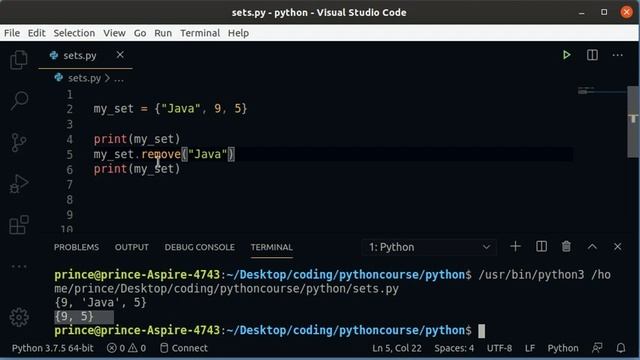Open the Explorer view in activity bar

pos(19,60)
